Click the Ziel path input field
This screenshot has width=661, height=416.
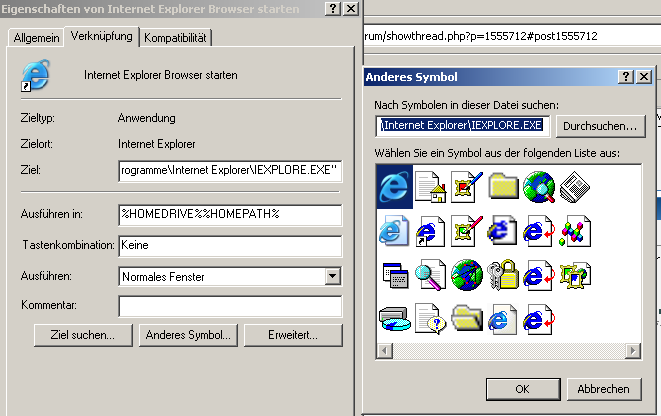(x=230, y=171)
